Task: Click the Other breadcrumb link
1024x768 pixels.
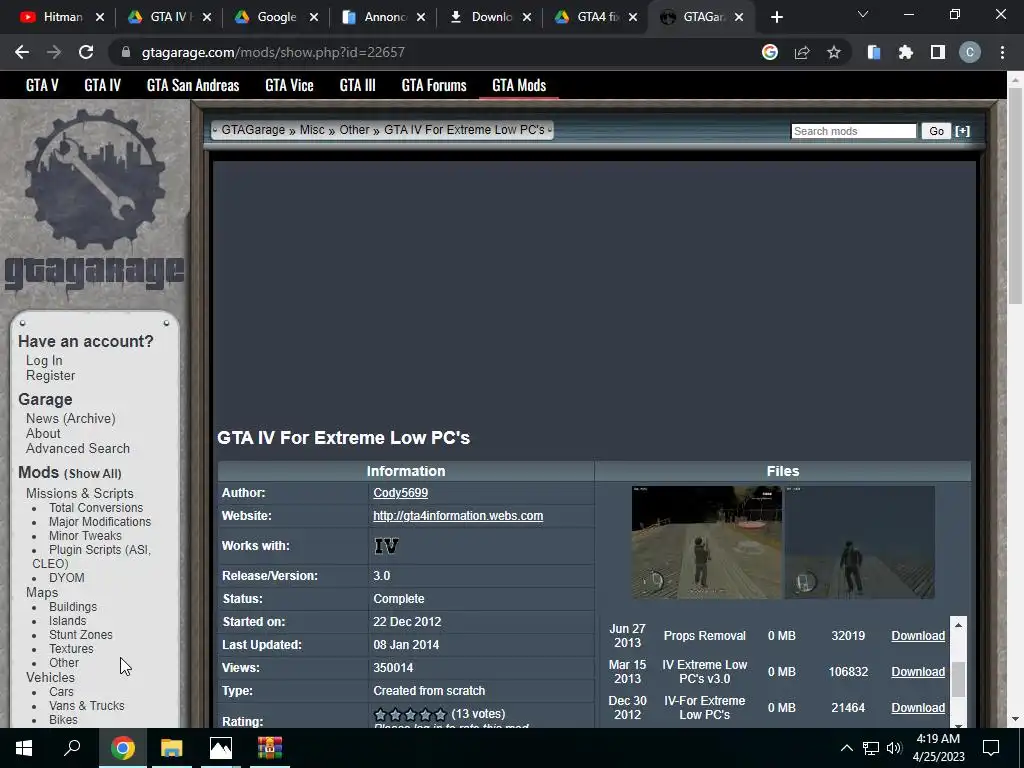Action: point(354,129)
